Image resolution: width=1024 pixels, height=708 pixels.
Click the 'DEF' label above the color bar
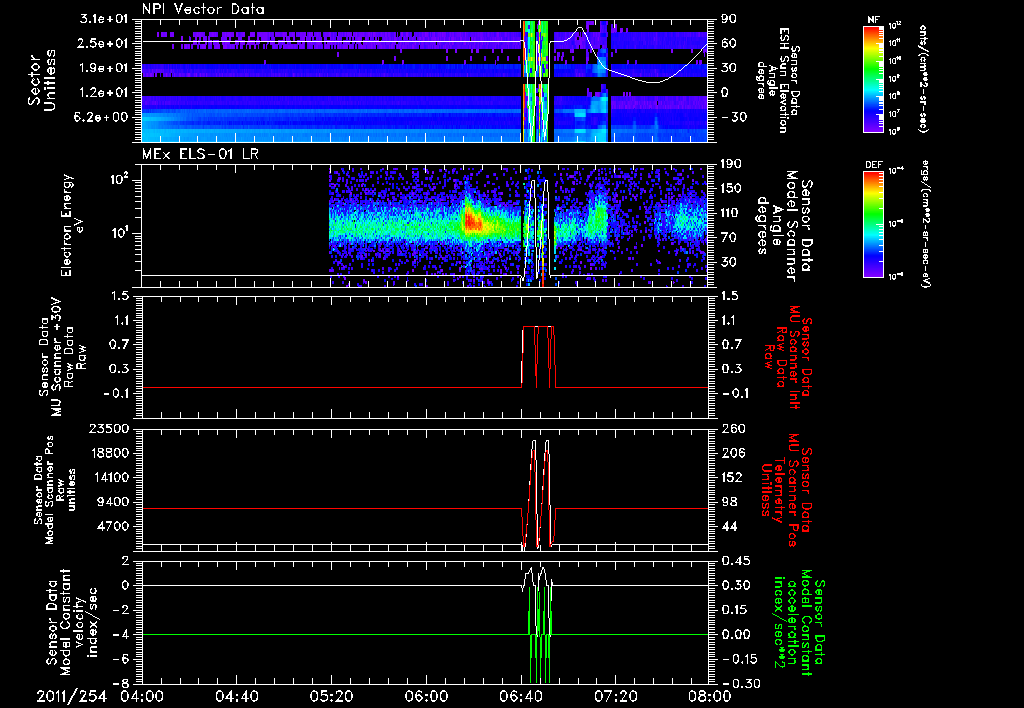click(x=874, y=165)
